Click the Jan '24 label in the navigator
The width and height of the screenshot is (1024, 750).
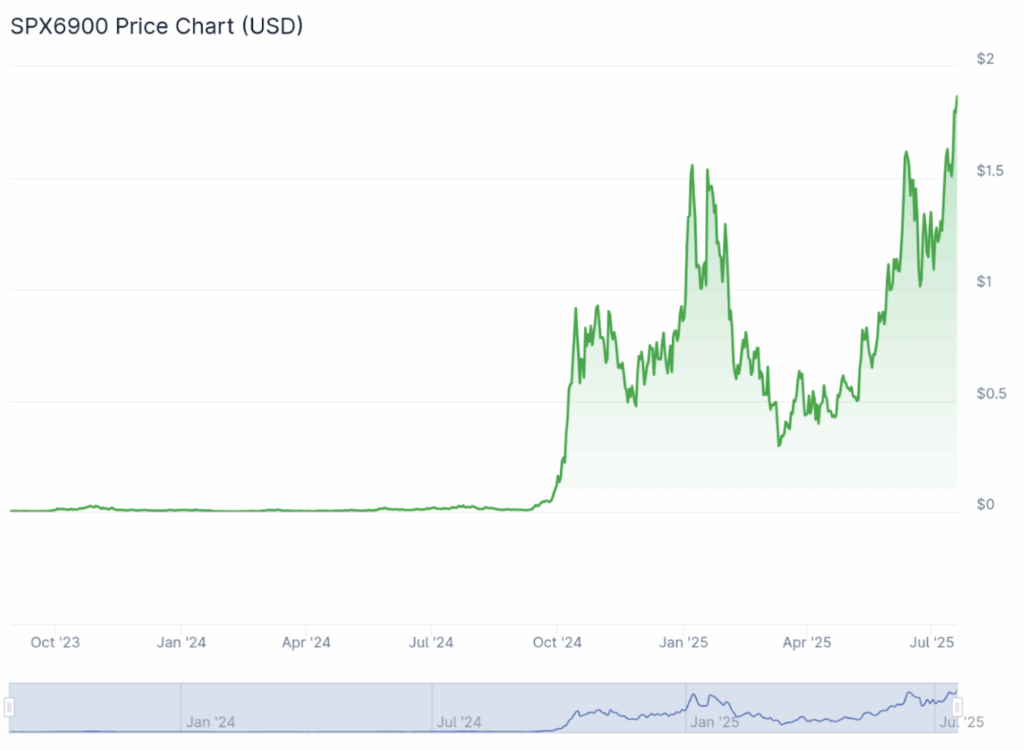pos(211,721)
